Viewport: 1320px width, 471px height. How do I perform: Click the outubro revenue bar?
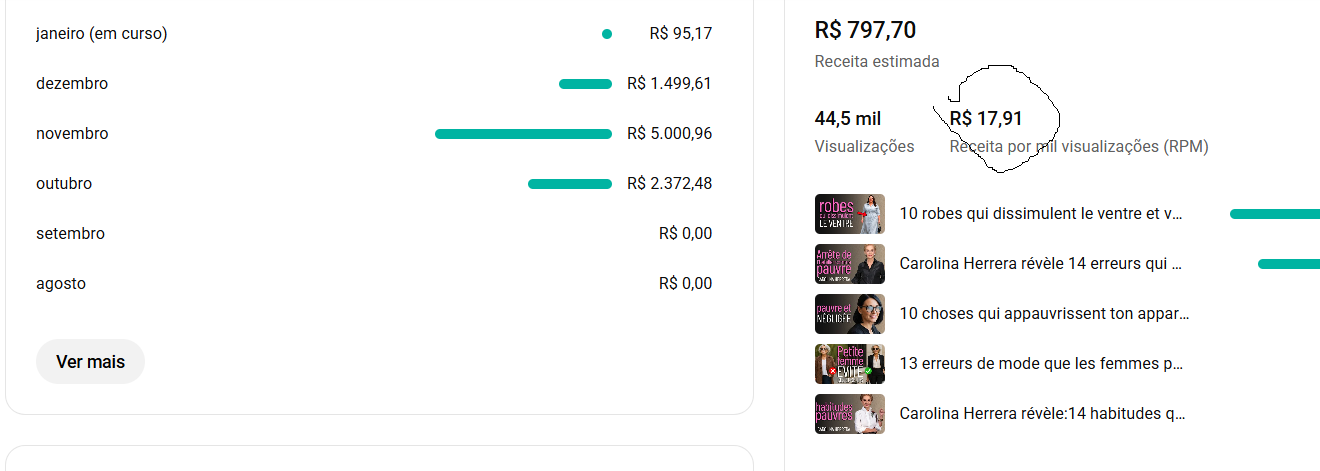(x=569, y=184)
